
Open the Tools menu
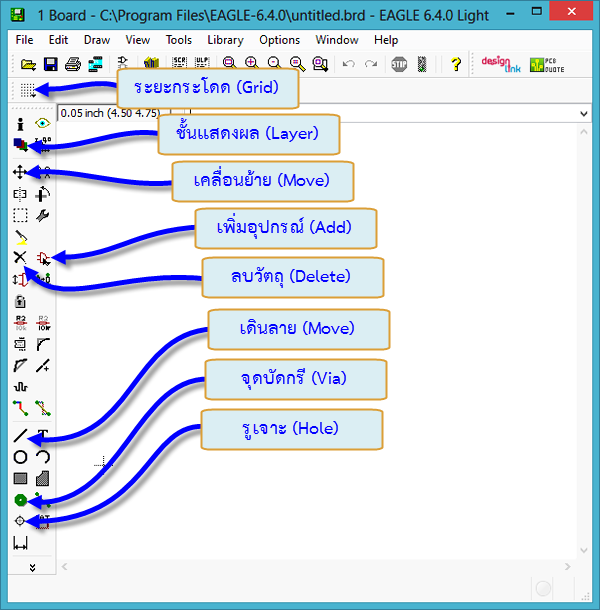point(179,40)
